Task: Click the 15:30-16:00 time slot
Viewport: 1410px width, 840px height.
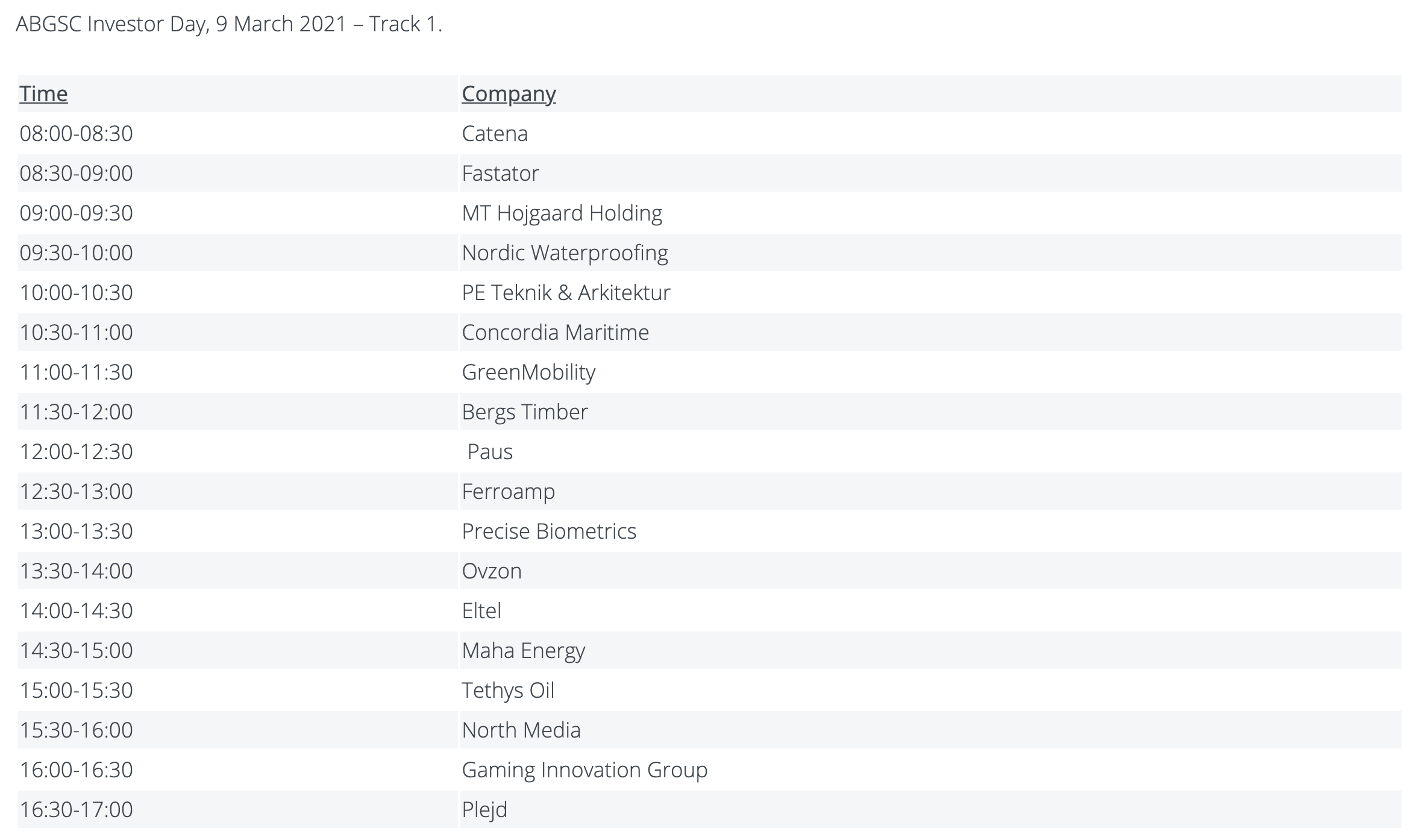Action: (76, 730)
